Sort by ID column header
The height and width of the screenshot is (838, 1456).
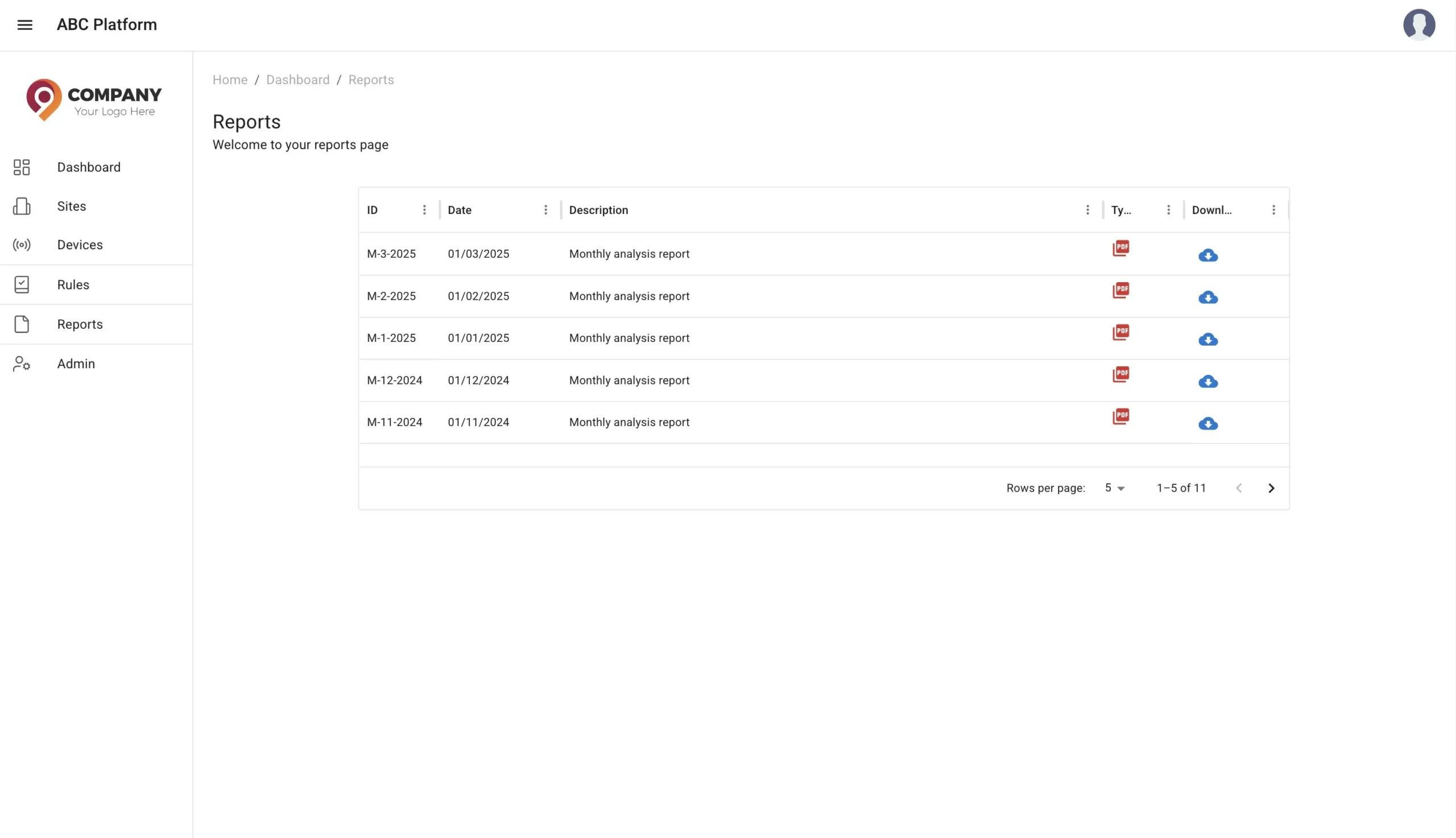click(x=372, y=210)
